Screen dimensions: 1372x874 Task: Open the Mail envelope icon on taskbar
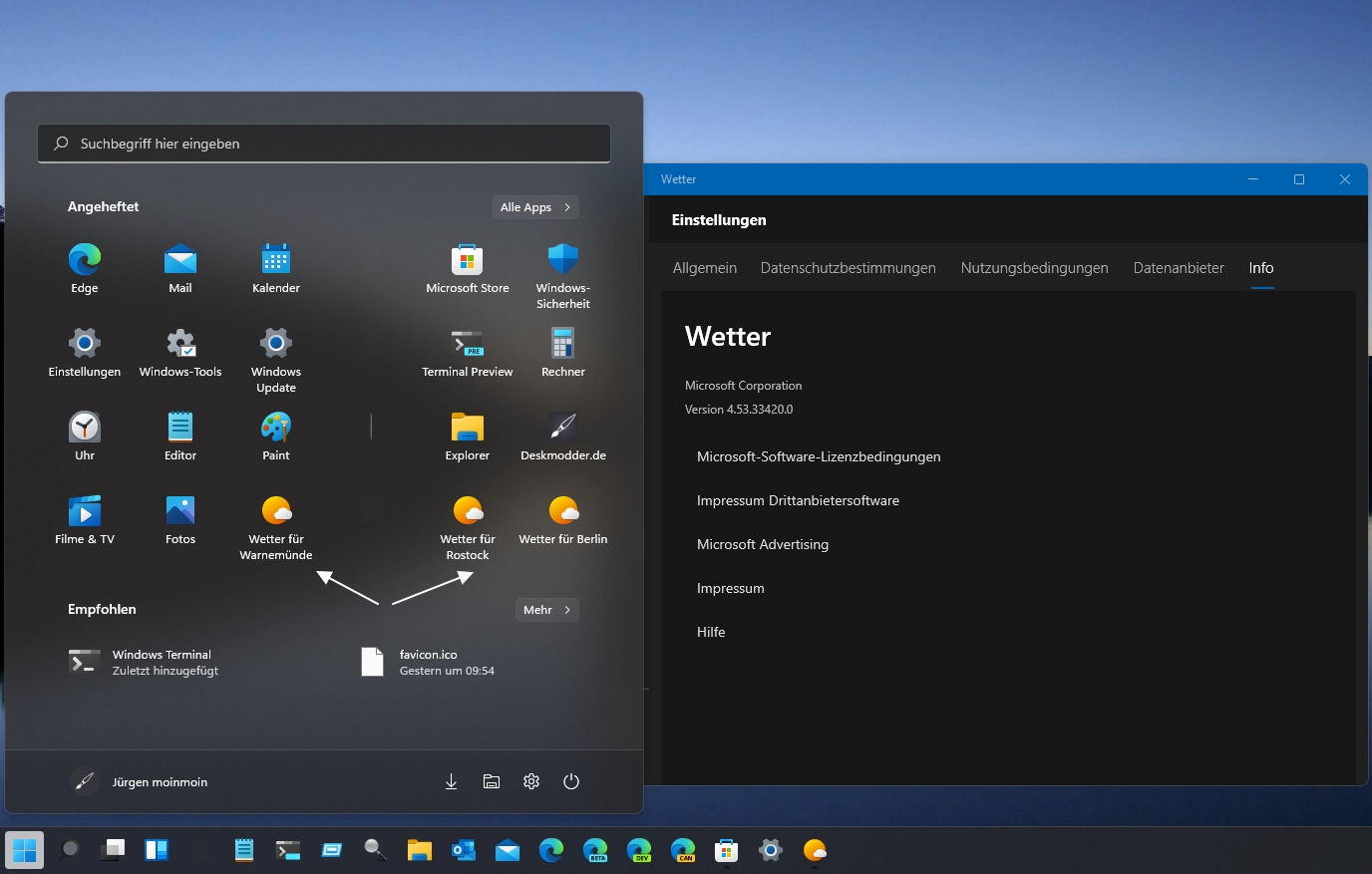[508, 850]
